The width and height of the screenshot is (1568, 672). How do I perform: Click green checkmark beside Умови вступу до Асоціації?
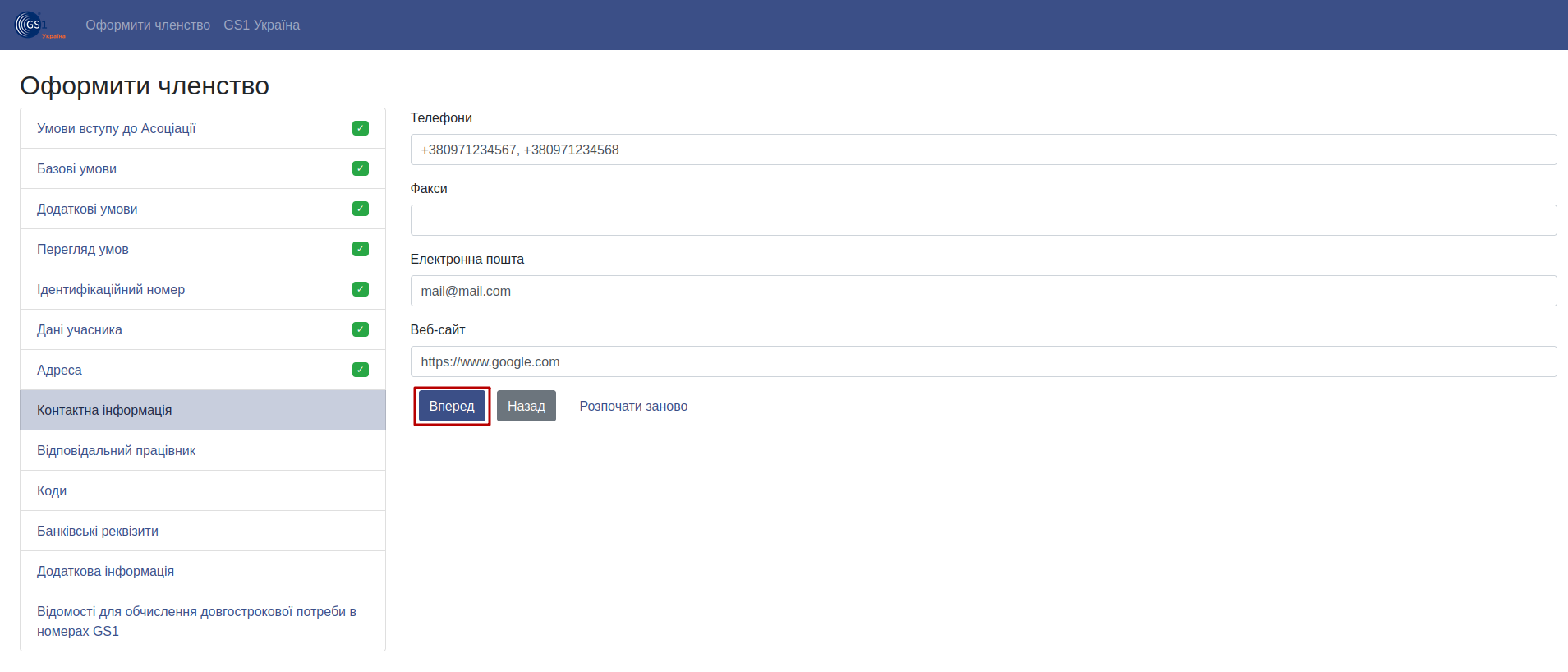click(x=361, y=128)
